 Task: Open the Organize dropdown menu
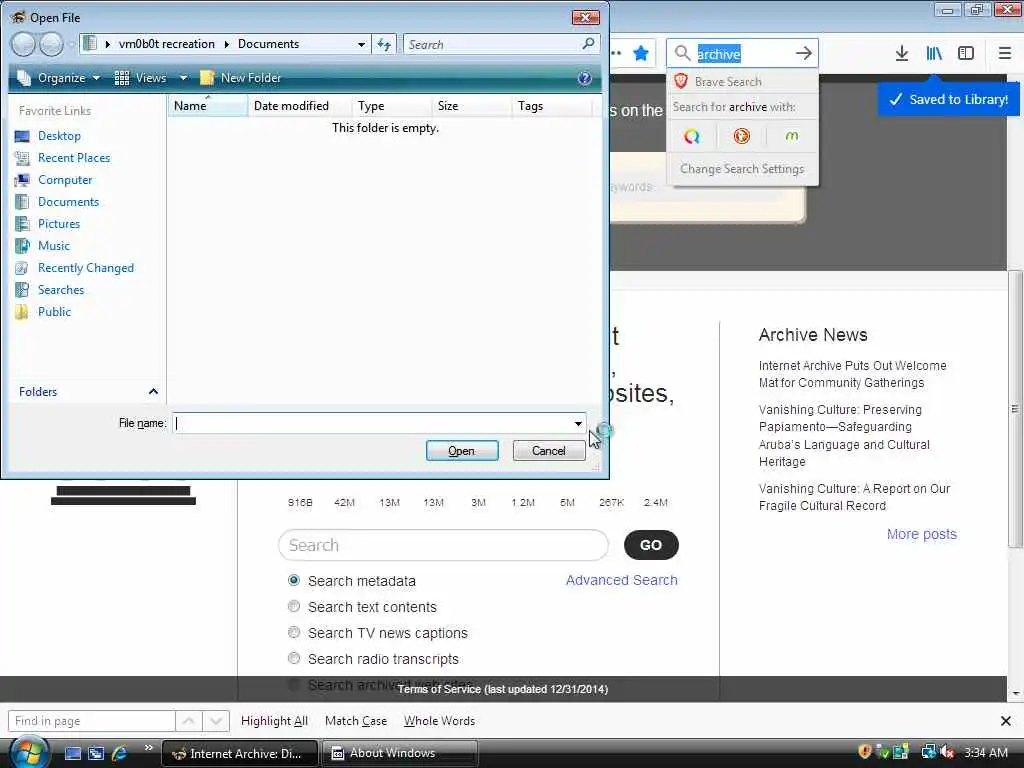(59, 78)
